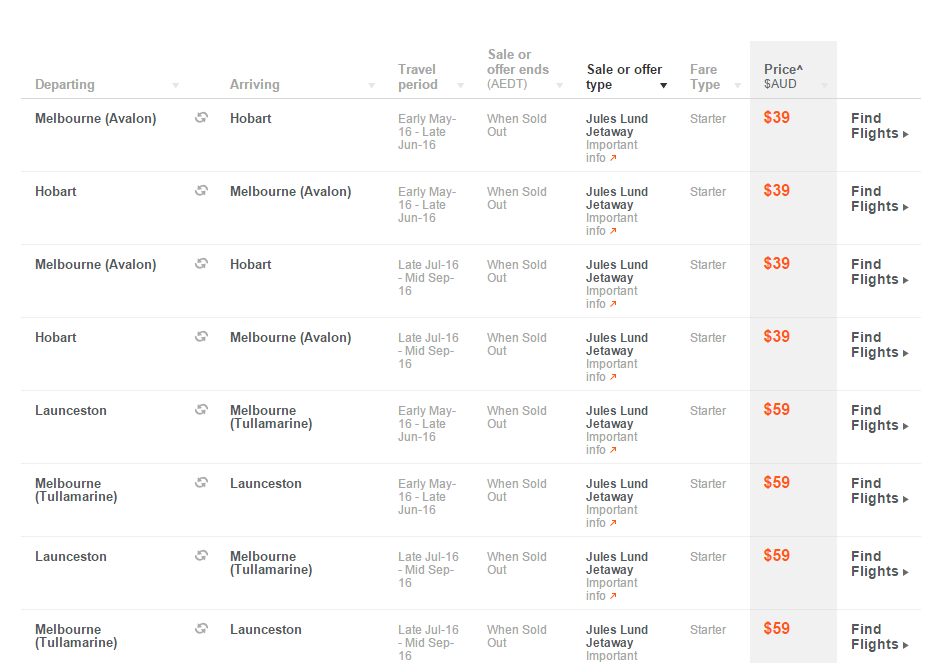
Task: Find Flights for first $39 Avalon to Hobart fare
Action: [879, 125]
